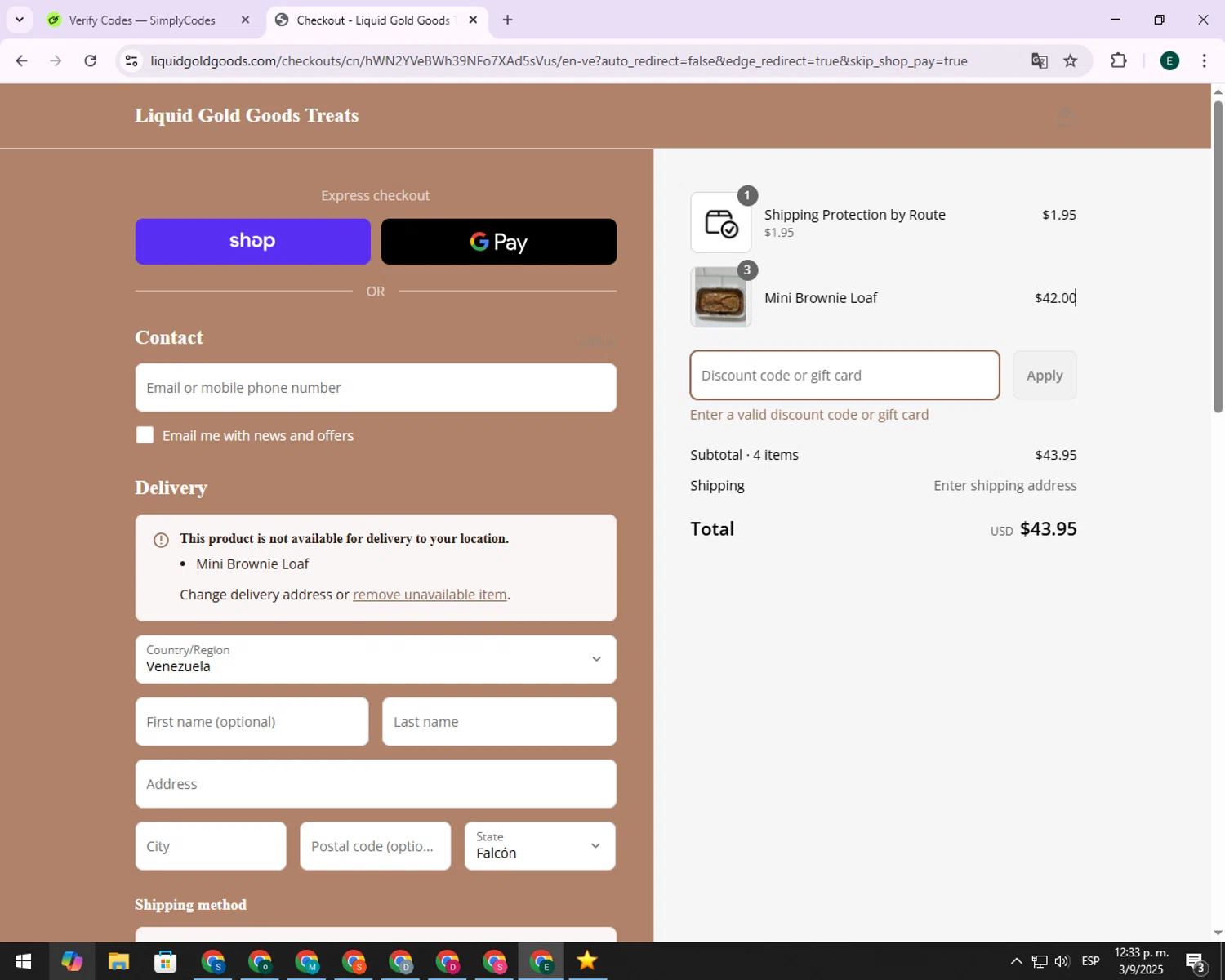Click the Postal code field
The height and width of the screenshot is (980, 1225).
[376, 846]
